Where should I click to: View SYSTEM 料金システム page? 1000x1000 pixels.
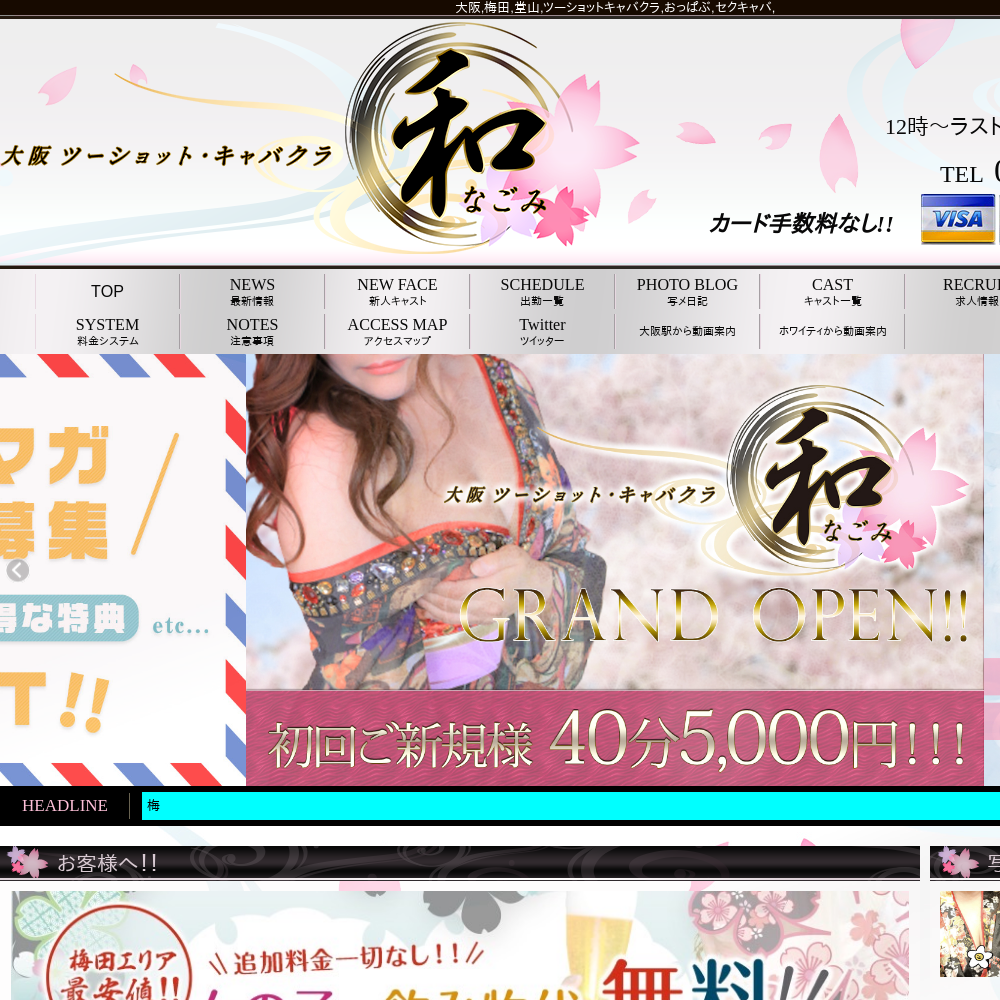click(107, 332)
